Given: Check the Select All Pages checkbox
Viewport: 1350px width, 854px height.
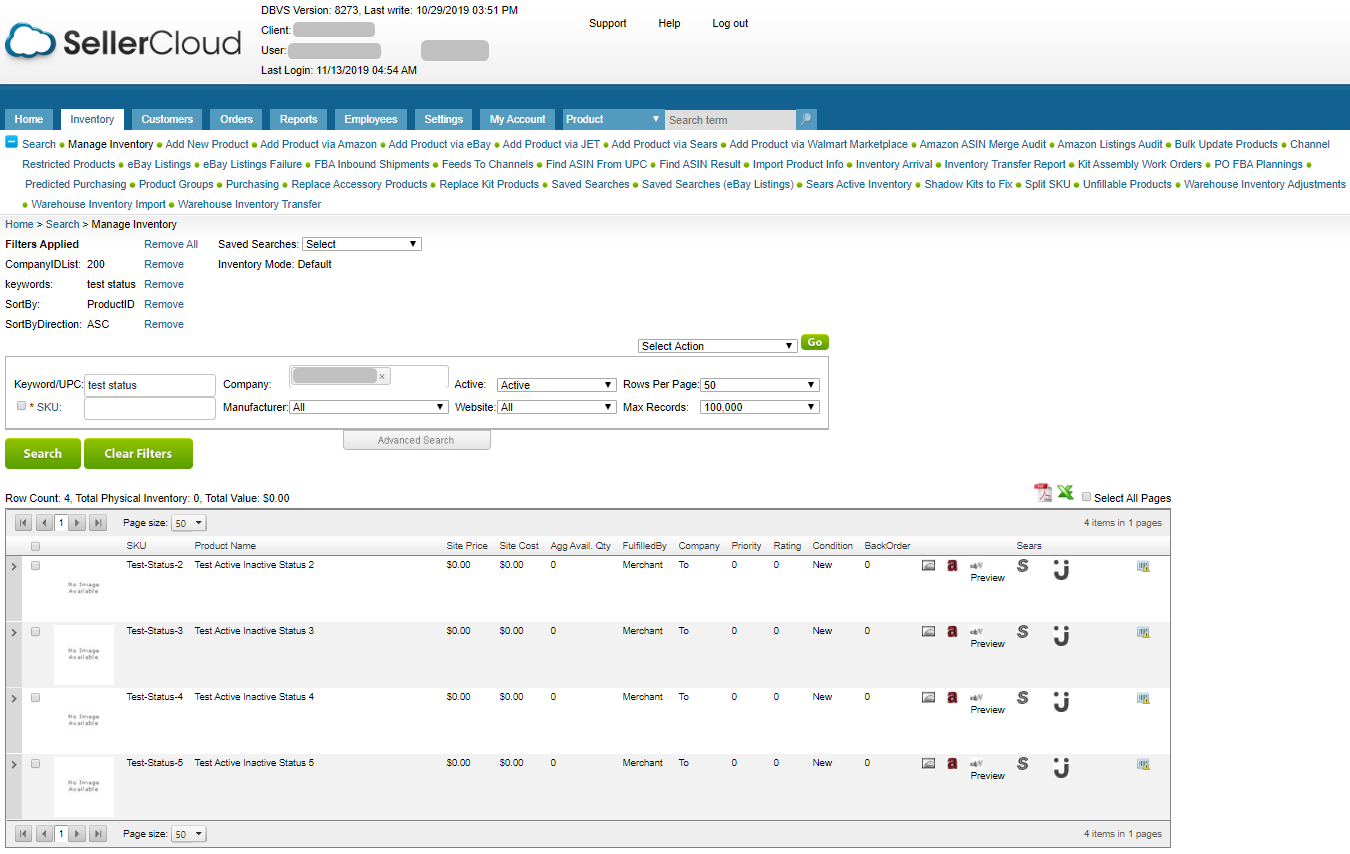Looking at the screenshot, I should pos(1087,497).
